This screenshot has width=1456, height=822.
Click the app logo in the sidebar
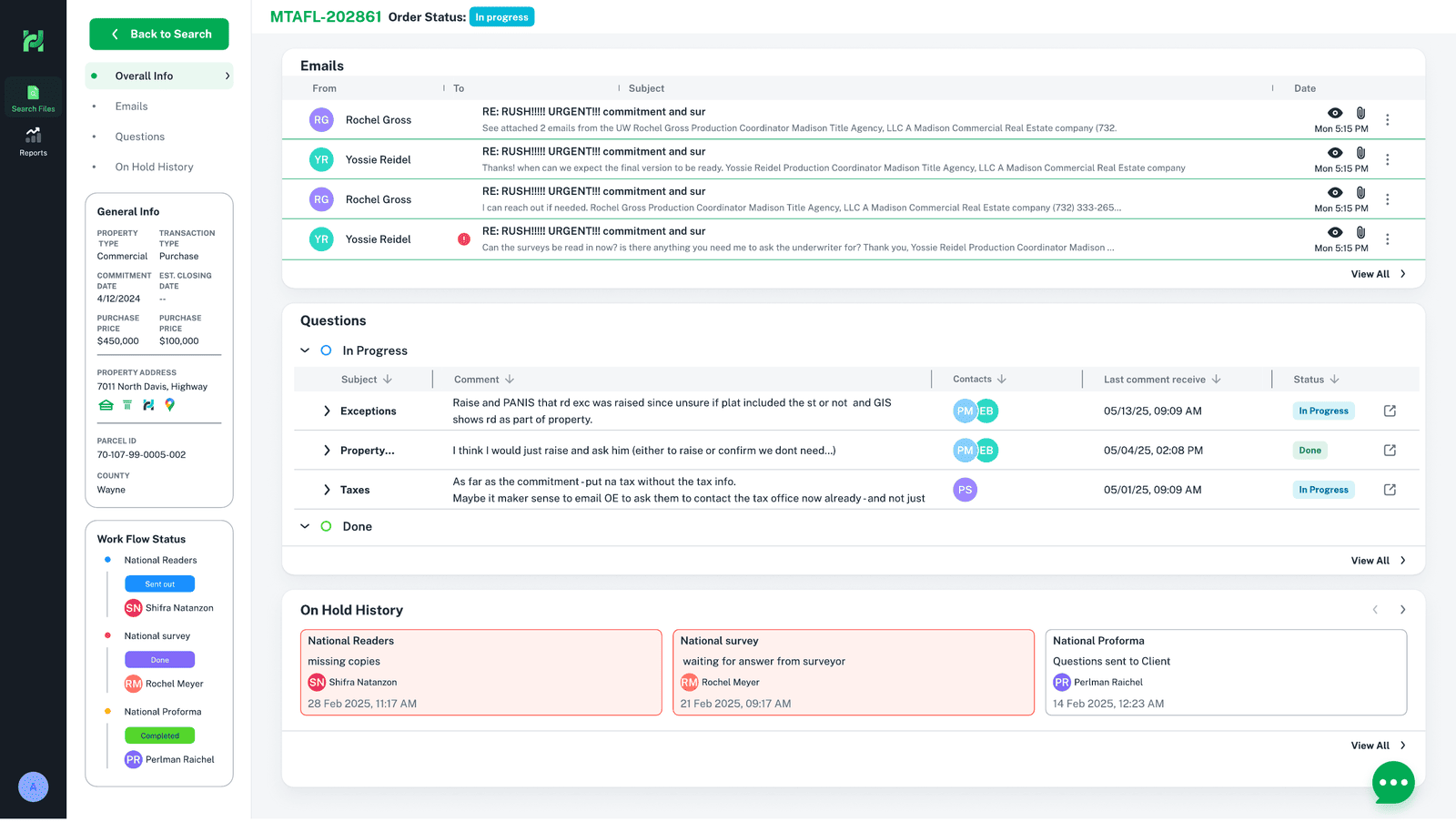click(33, 40)
